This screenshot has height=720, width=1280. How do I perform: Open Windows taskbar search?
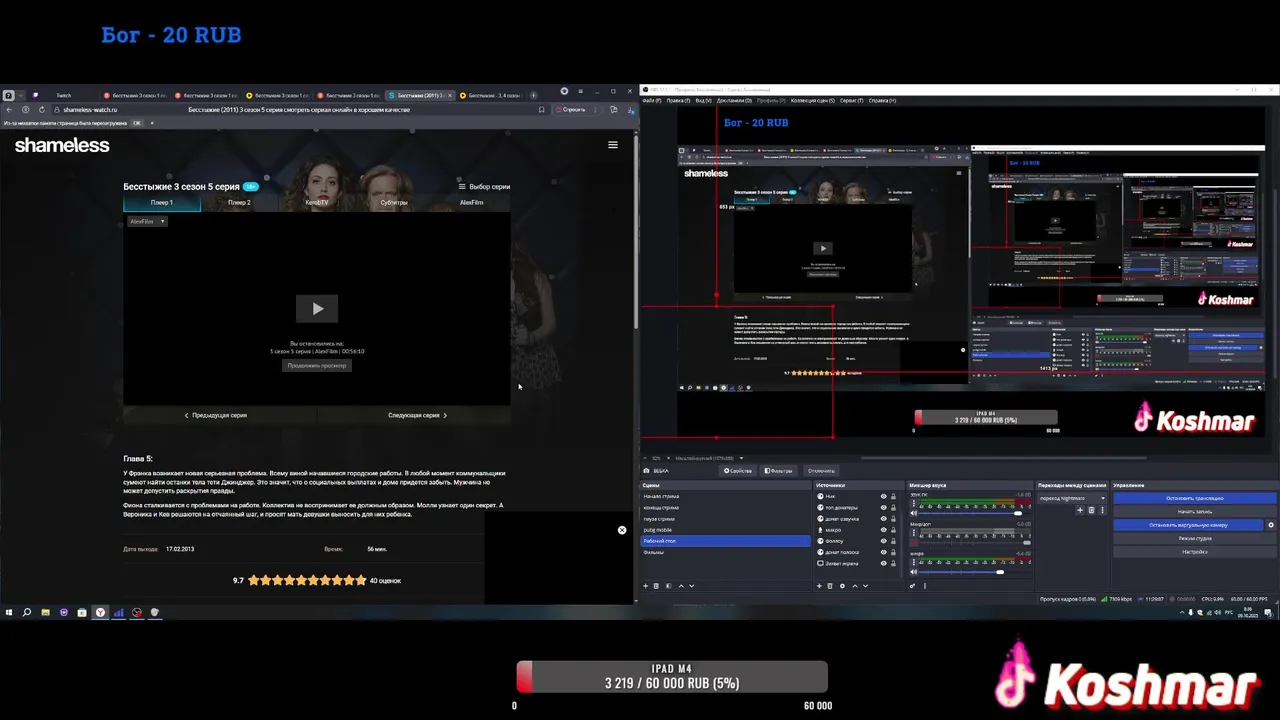pyautogui.click(x=27, y=612)
